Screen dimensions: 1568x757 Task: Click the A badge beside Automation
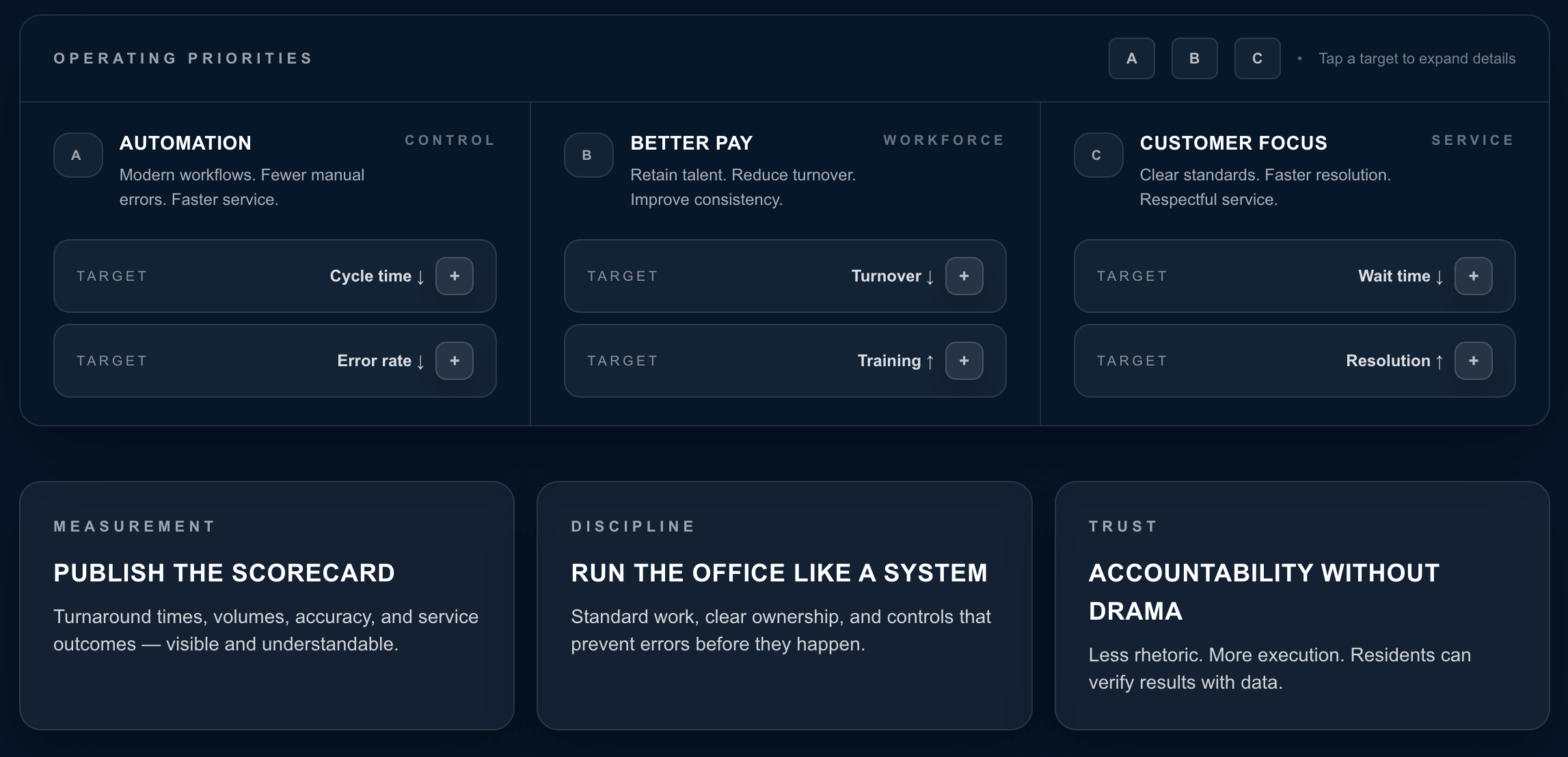point(78,155)
